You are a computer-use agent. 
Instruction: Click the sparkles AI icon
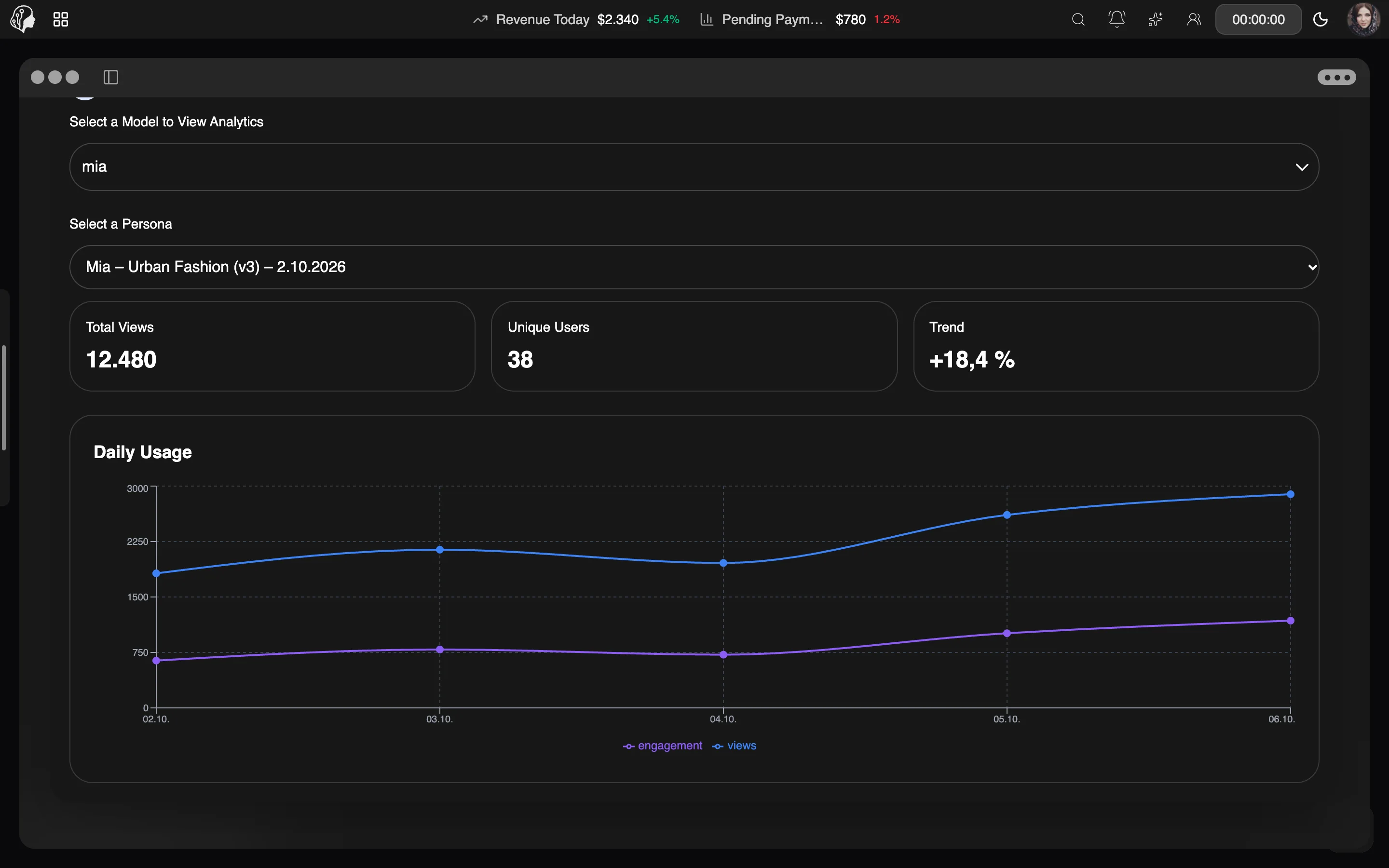[x=1156, y=19]
